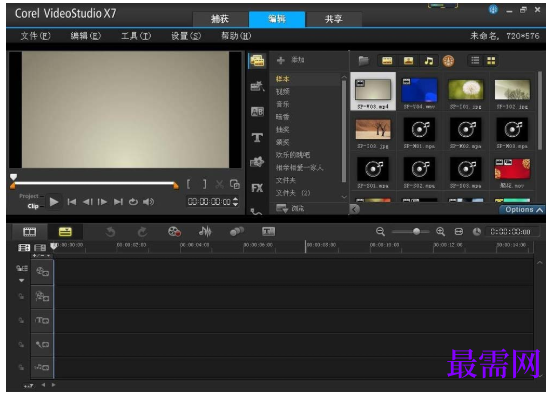Click the preview scrubber bar

tap(94, 184)
